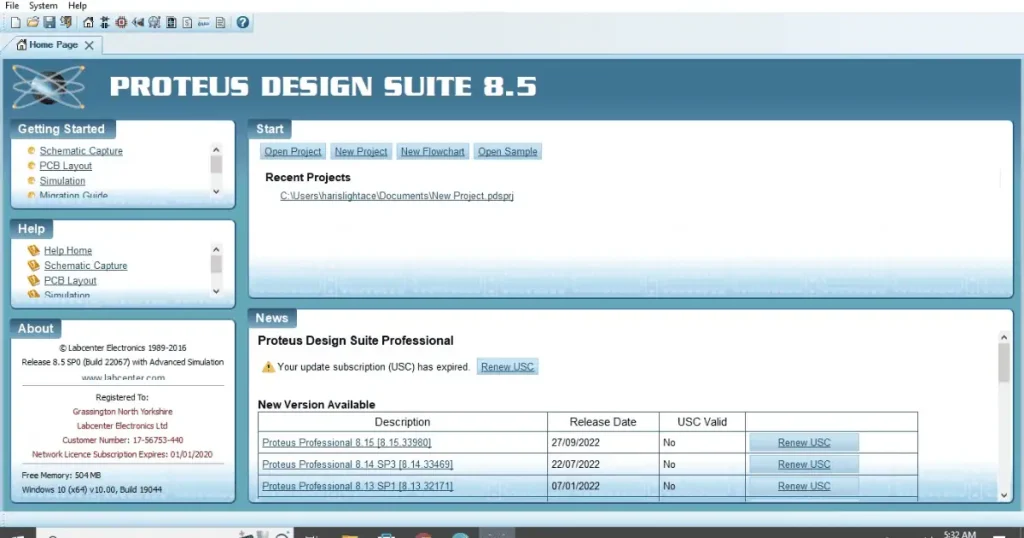Open the Help menu

(x=77, y=5)
